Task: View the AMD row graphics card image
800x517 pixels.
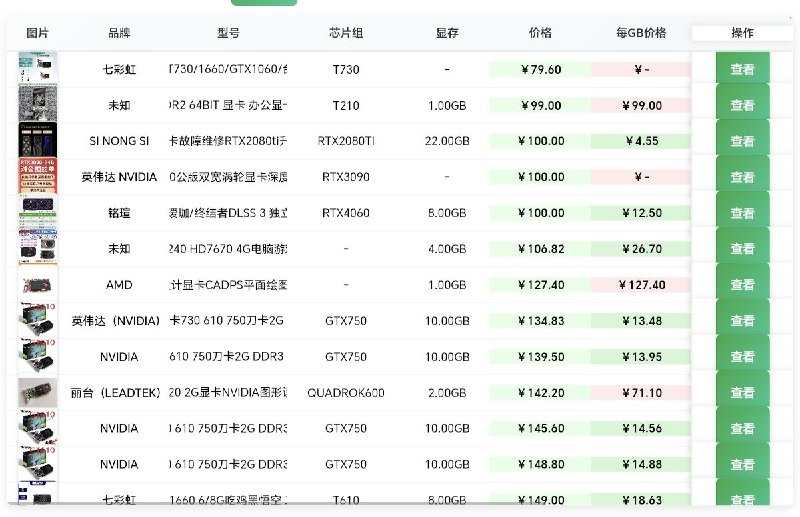Action: coord(38,284)
